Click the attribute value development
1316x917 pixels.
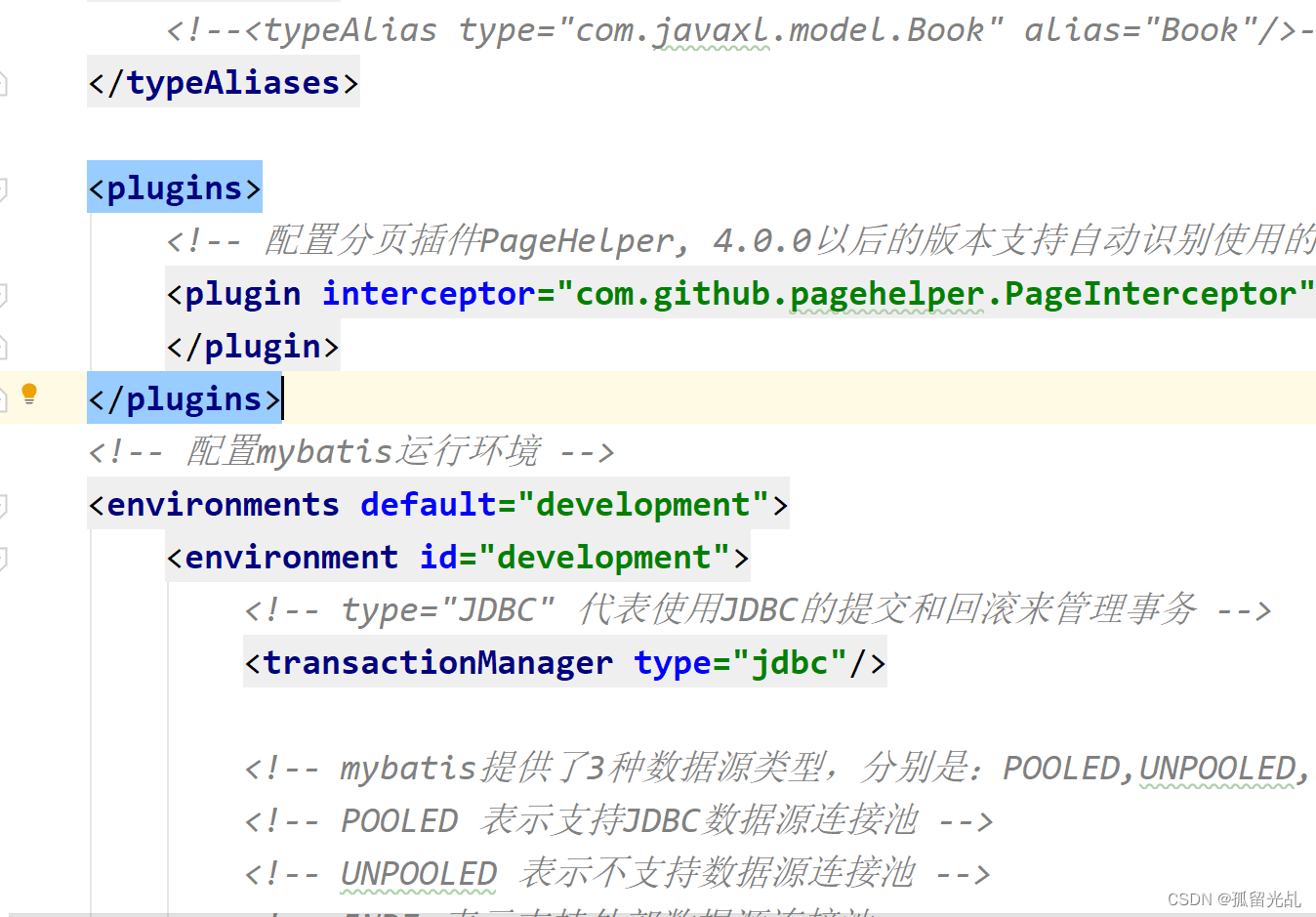pyautogui.click(x=645, y=504)
